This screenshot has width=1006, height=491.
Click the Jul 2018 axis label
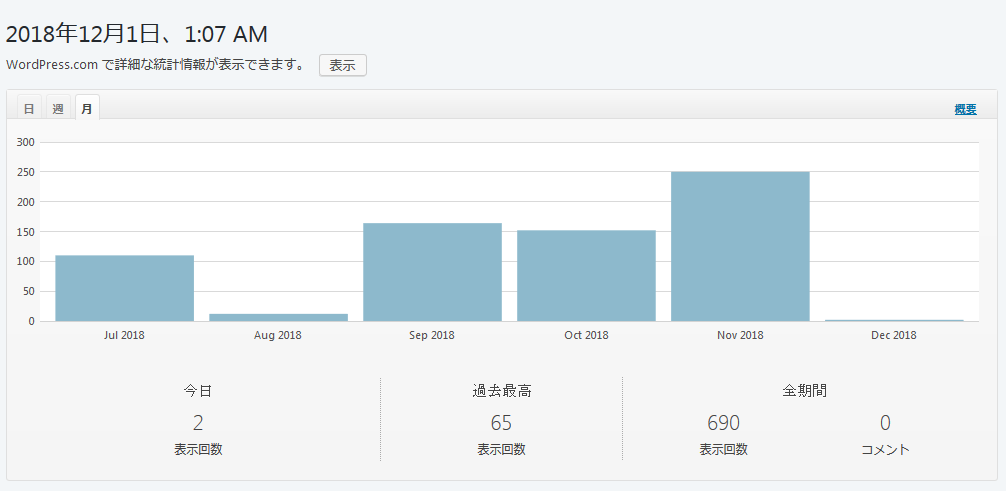[x=124, y=336]
